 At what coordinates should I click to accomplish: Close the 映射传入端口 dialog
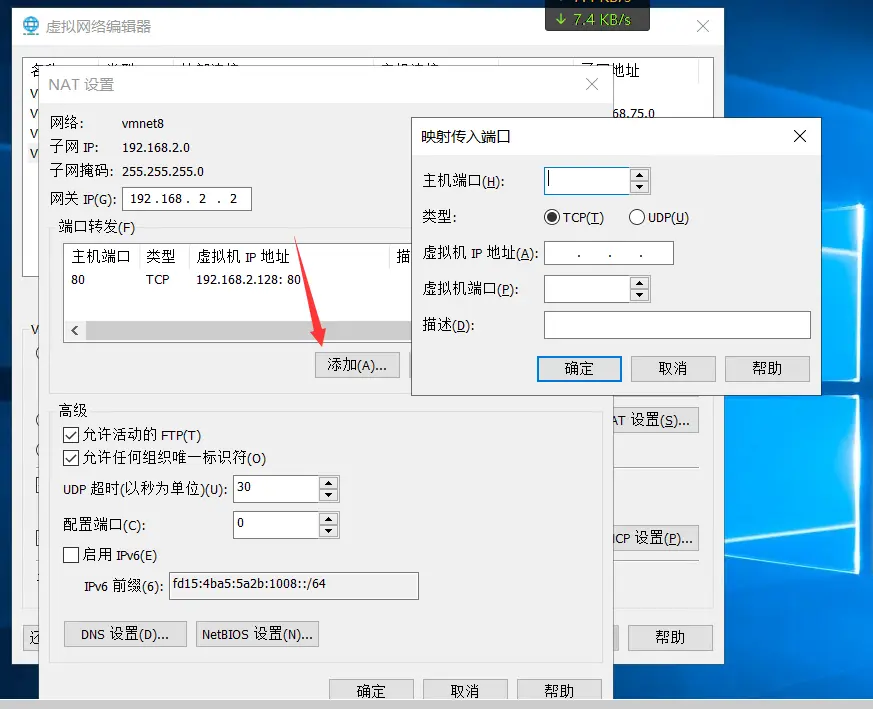coord(800,136)
